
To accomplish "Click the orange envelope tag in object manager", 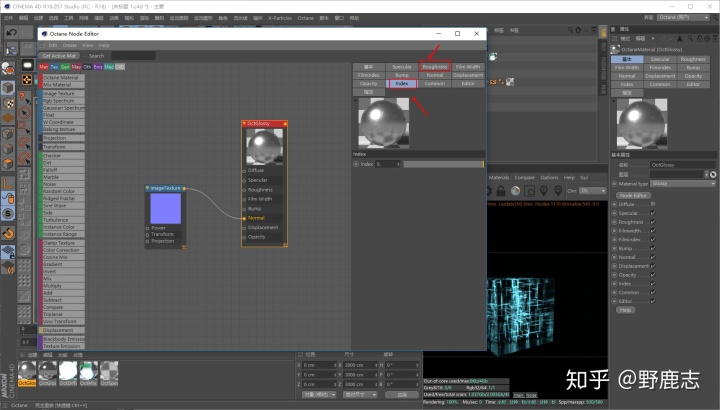I will click(493, 82).
